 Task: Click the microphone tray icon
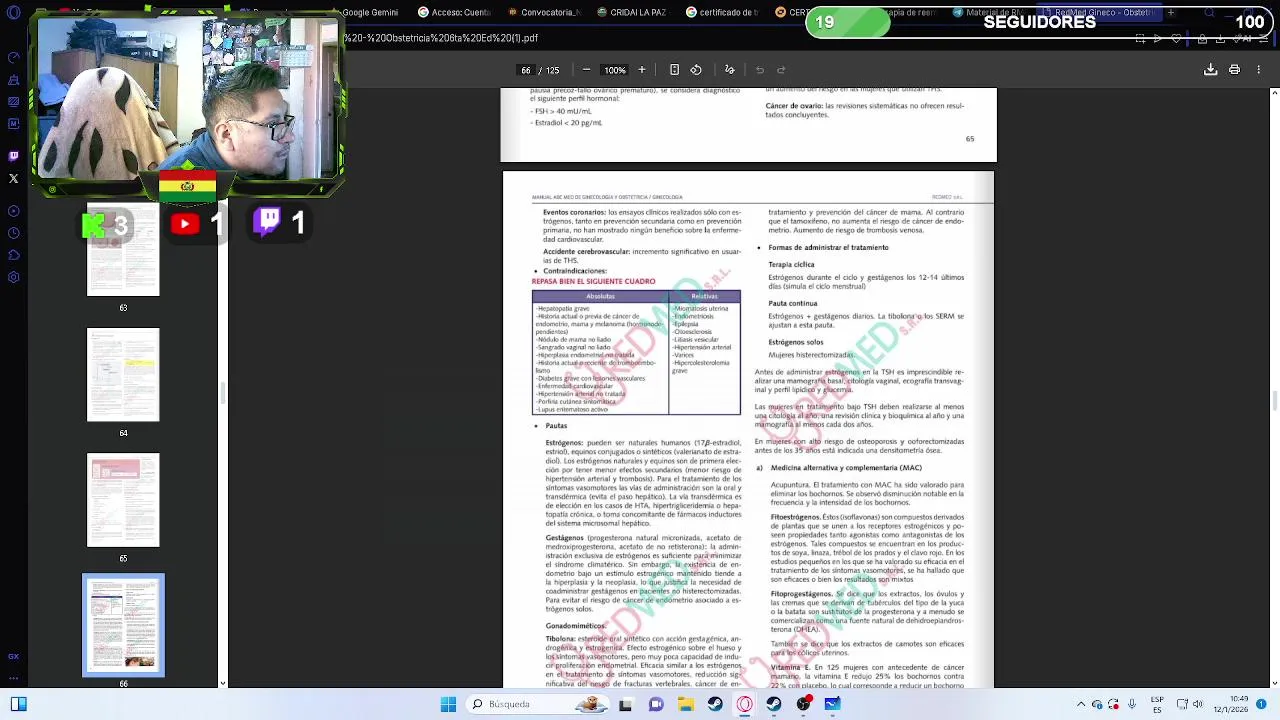(x=1133, y=704)
